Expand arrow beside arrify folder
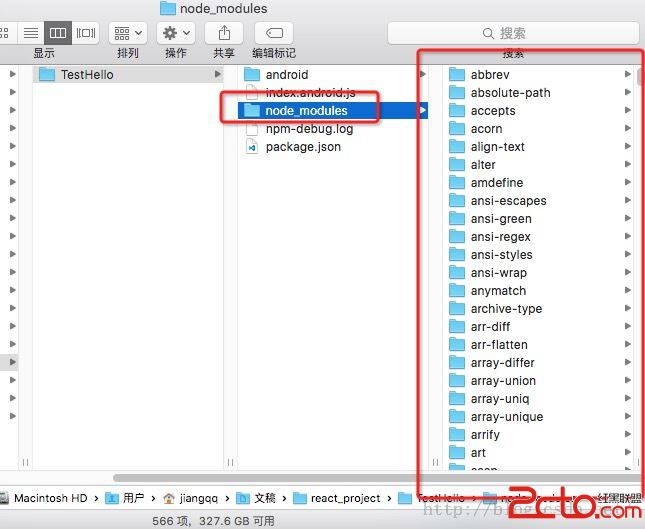This screenshot has width=645, height=529. 628,435
